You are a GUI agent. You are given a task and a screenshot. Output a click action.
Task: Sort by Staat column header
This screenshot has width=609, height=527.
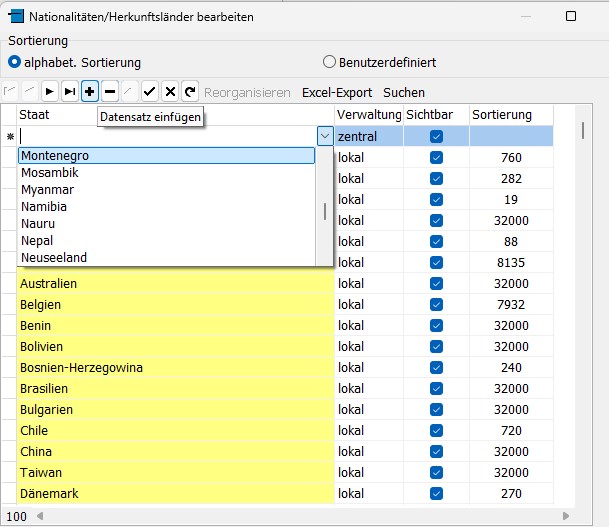(x=176, y=115)
